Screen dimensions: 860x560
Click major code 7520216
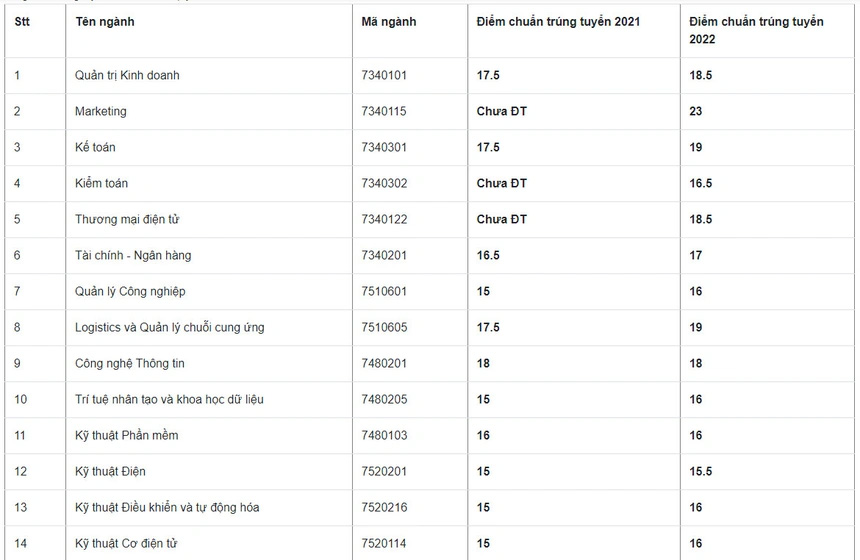(384, 507)
